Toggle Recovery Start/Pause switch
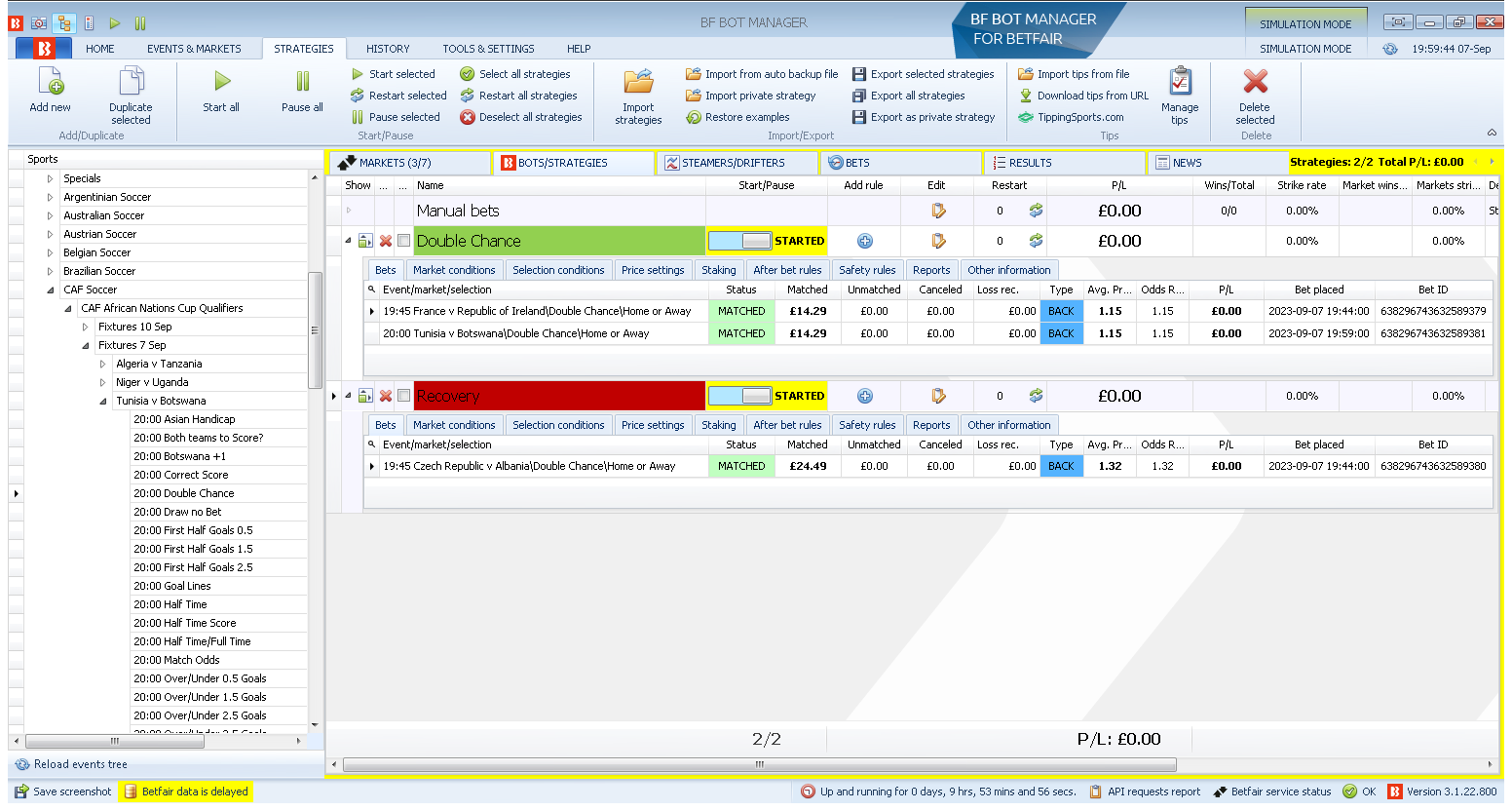The height and width of the screenshot is (811, 1512). (x=740, y=396)
